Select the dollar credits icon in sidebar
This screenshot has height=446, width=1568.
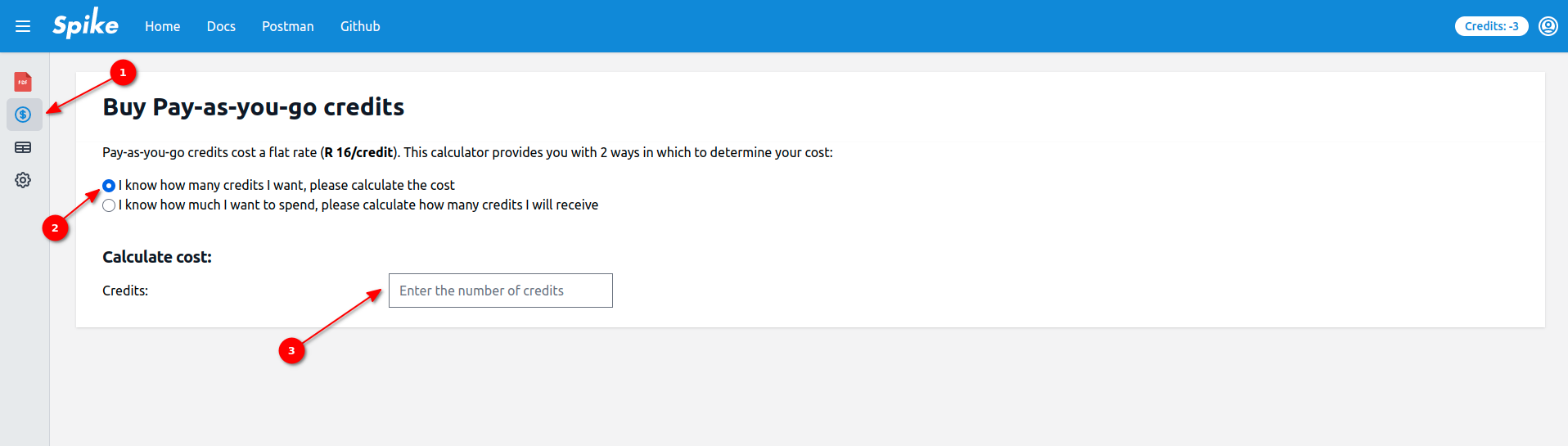(23, 115)
